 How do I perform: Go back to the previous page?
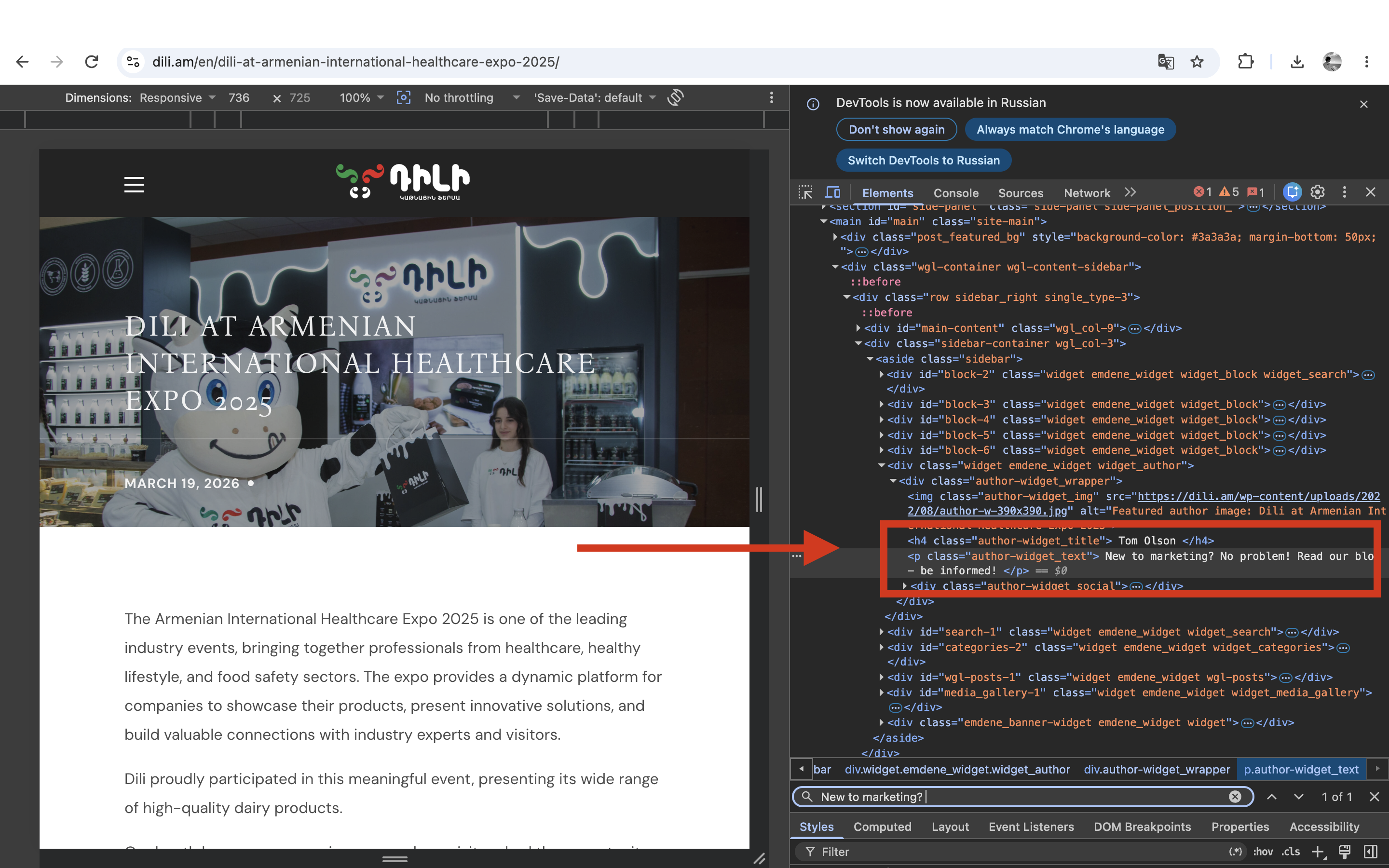pyautogui.click(x=22, y=61)
